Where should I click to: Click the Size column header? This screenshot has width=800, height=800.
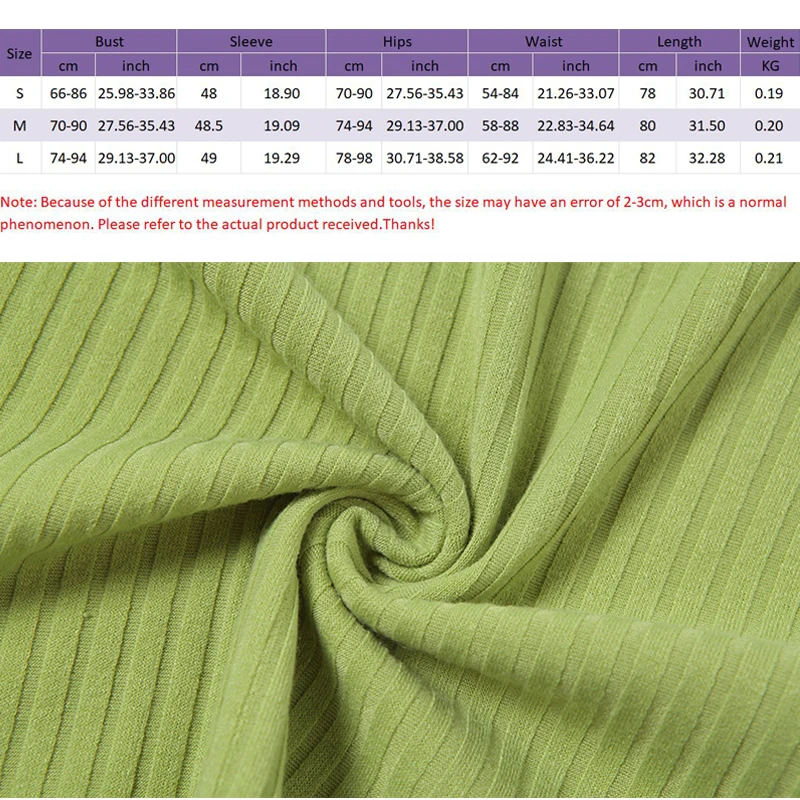[19, 54]
